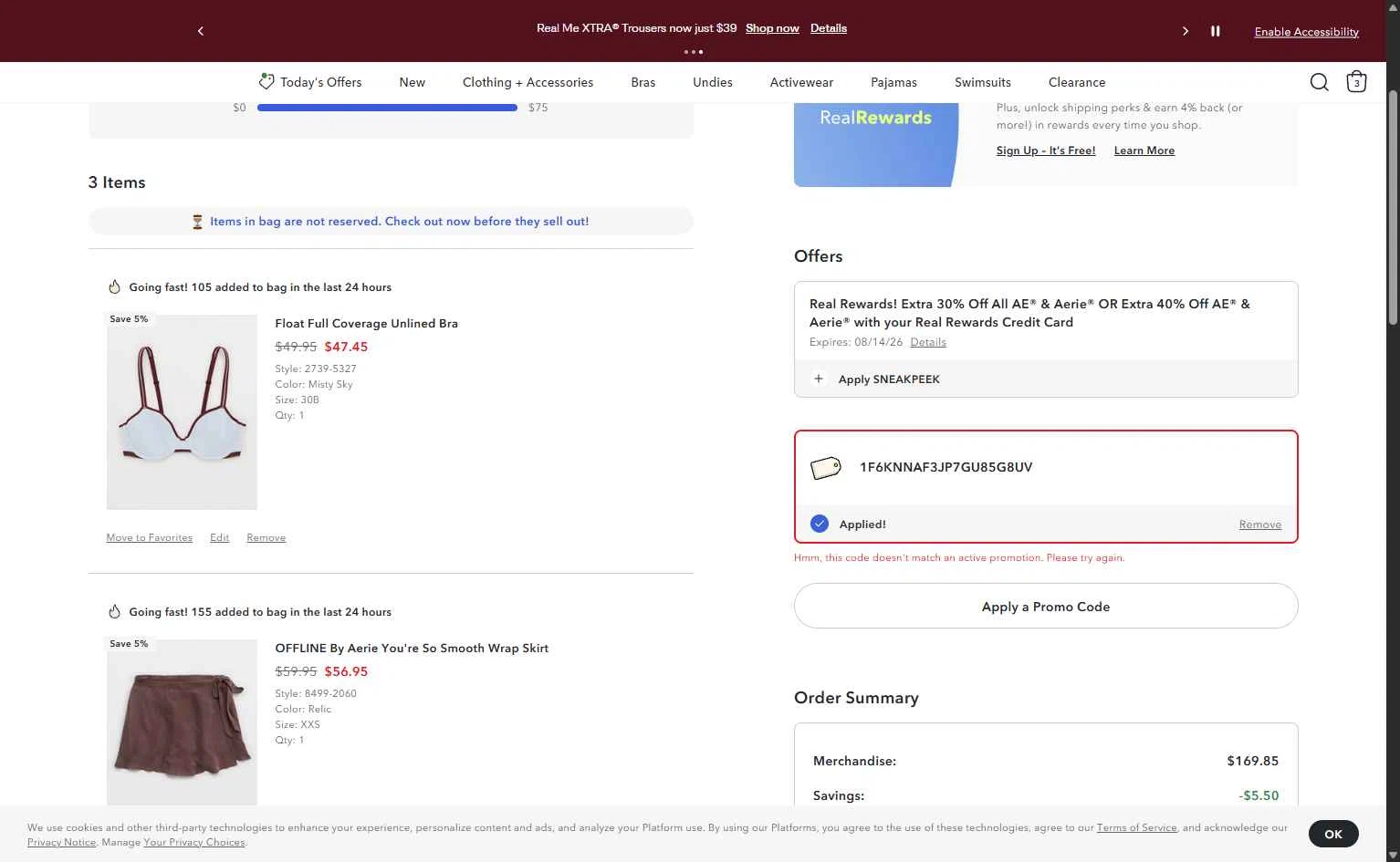The image size is (1400, 862).
Task: Open the Pajamas menu
Action: [893, 82]
